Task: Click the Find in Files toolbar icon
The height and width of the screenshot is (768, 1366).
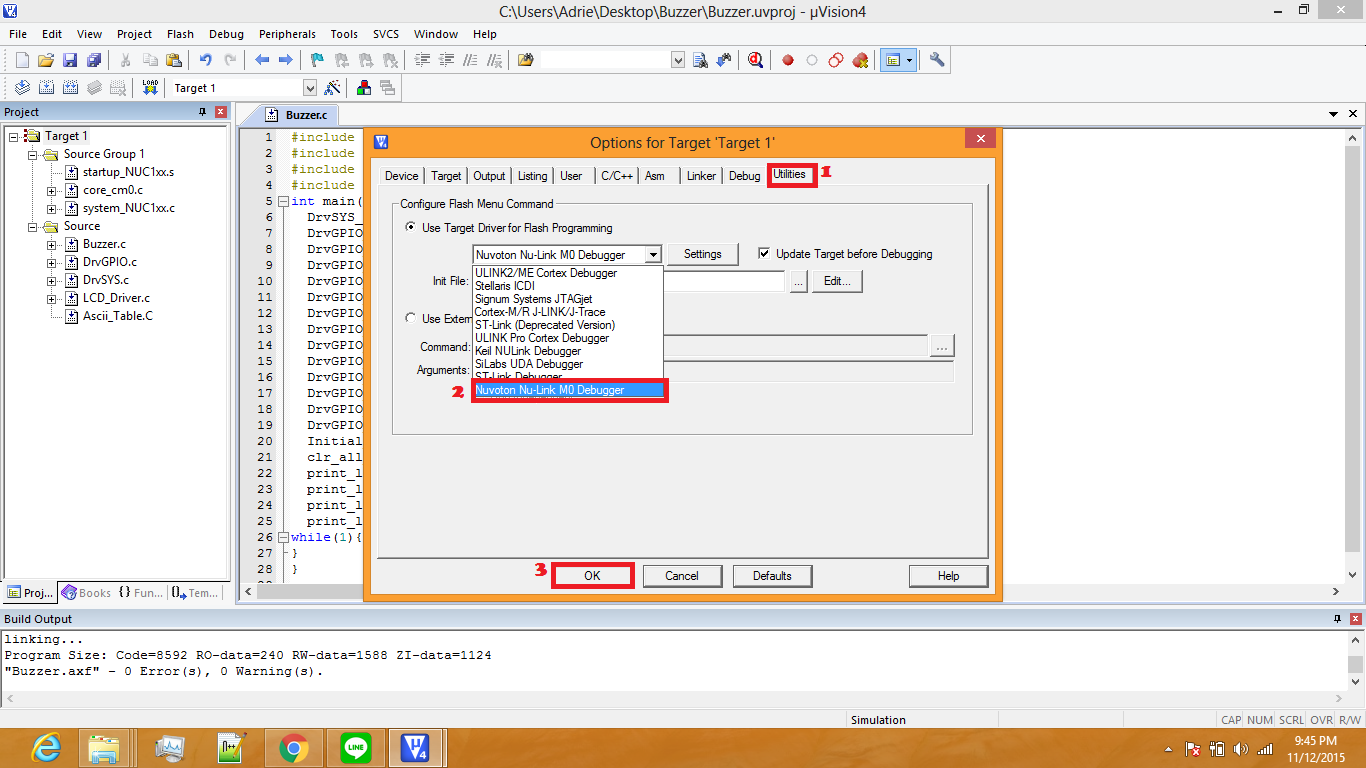Action: click(525, 60)
